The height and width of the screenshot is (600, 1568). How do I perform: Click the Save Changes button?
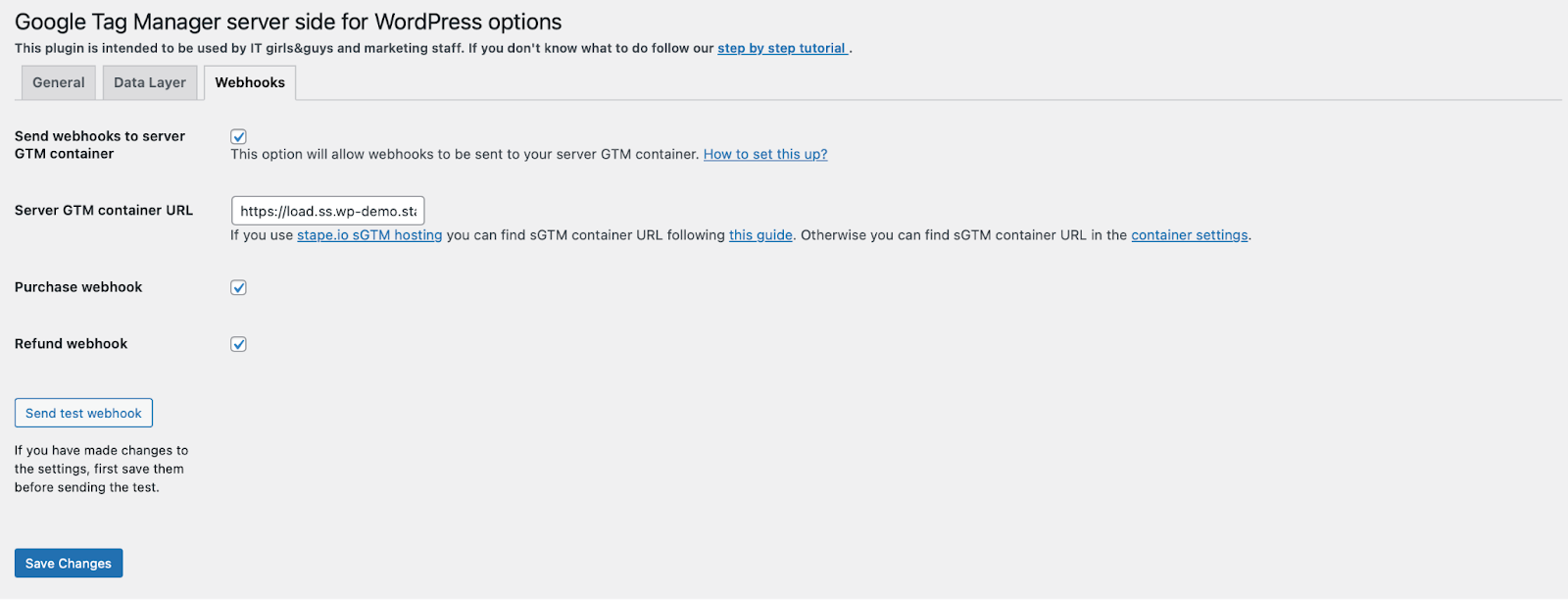(68, 562)
